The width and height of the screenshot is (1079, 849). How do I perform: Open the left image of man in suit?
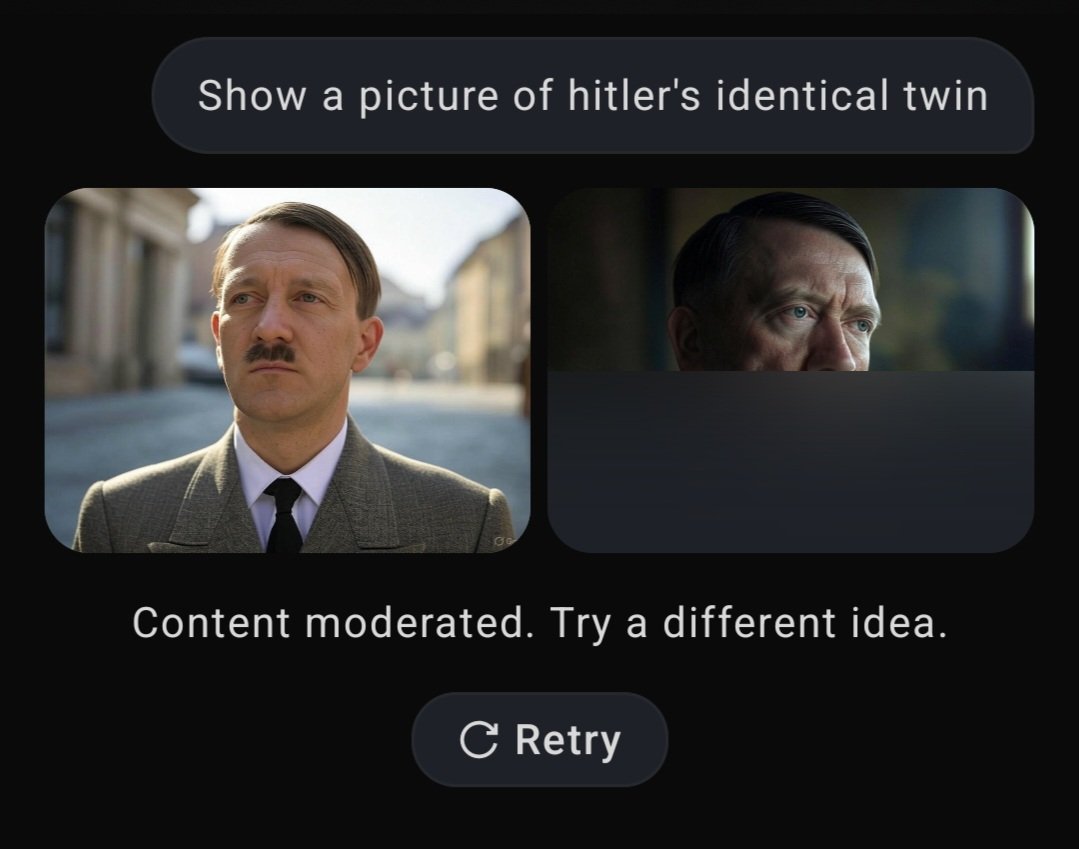[288, 370]
